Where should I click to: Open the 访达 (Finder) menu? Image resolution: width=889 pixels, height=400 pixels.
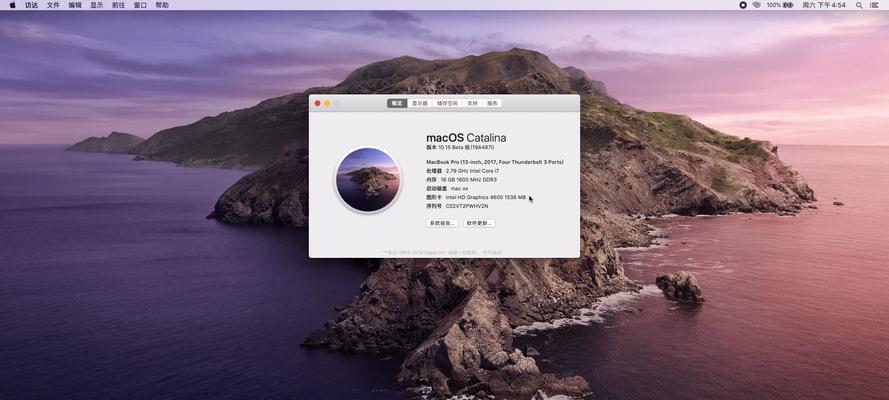pos(31,5)
